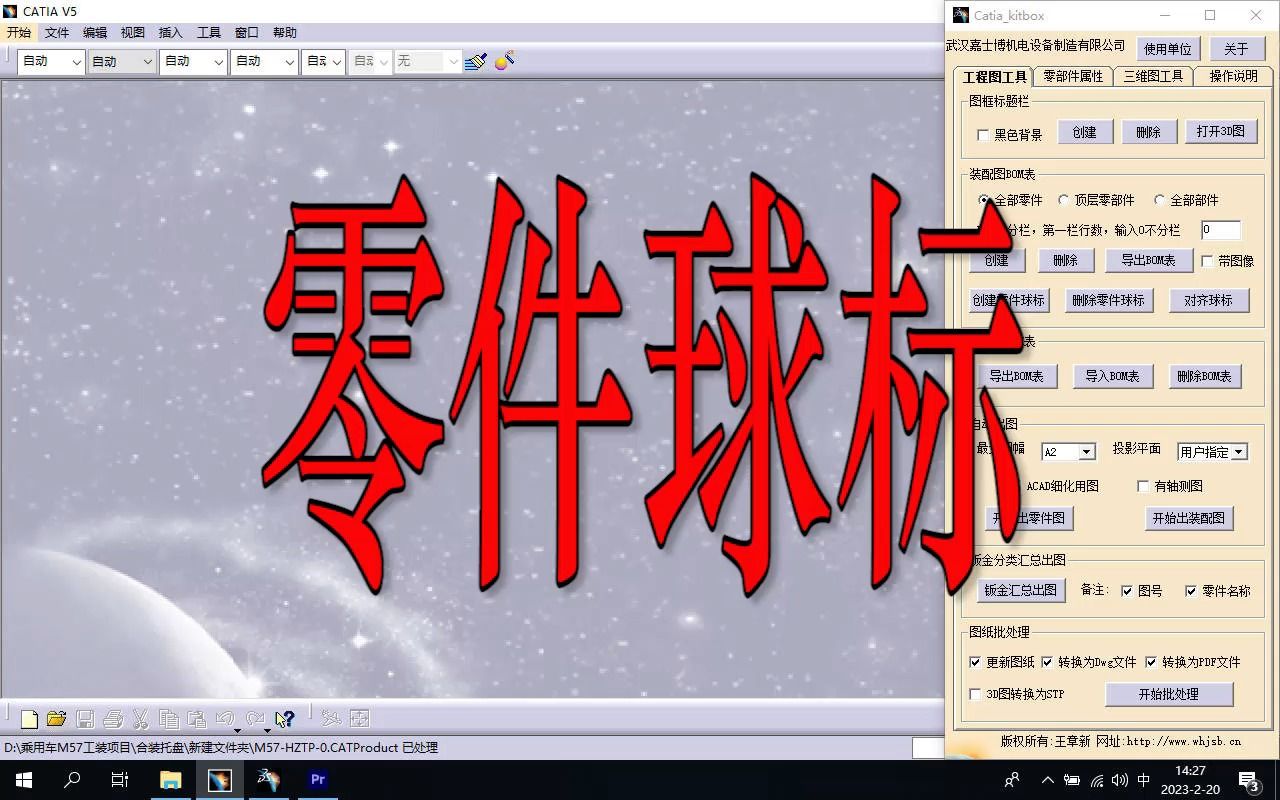This screenshot has height=800, width=1280.
Task: Enable the 3D图转换为STP checkbox
Action: coord(976,694)
